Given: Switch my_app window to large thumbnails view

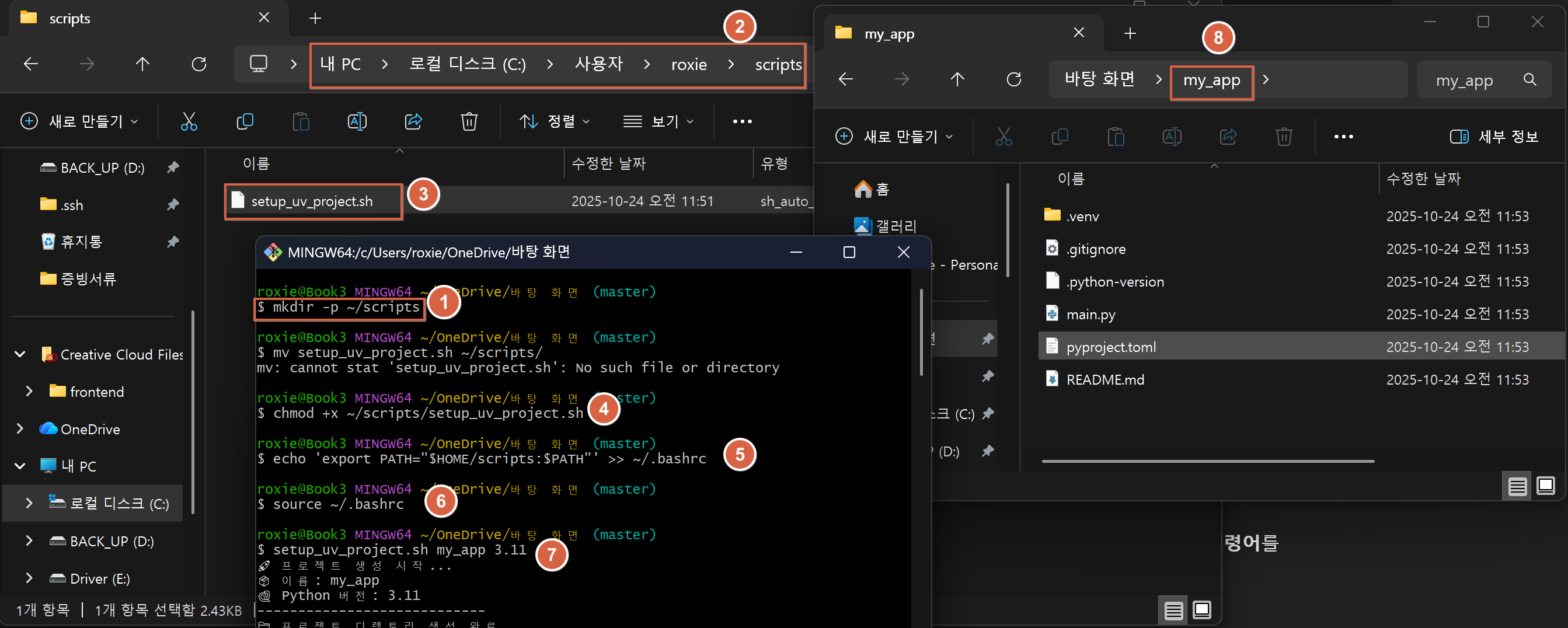Looking at the screenshot, I should click(1545, 486).
